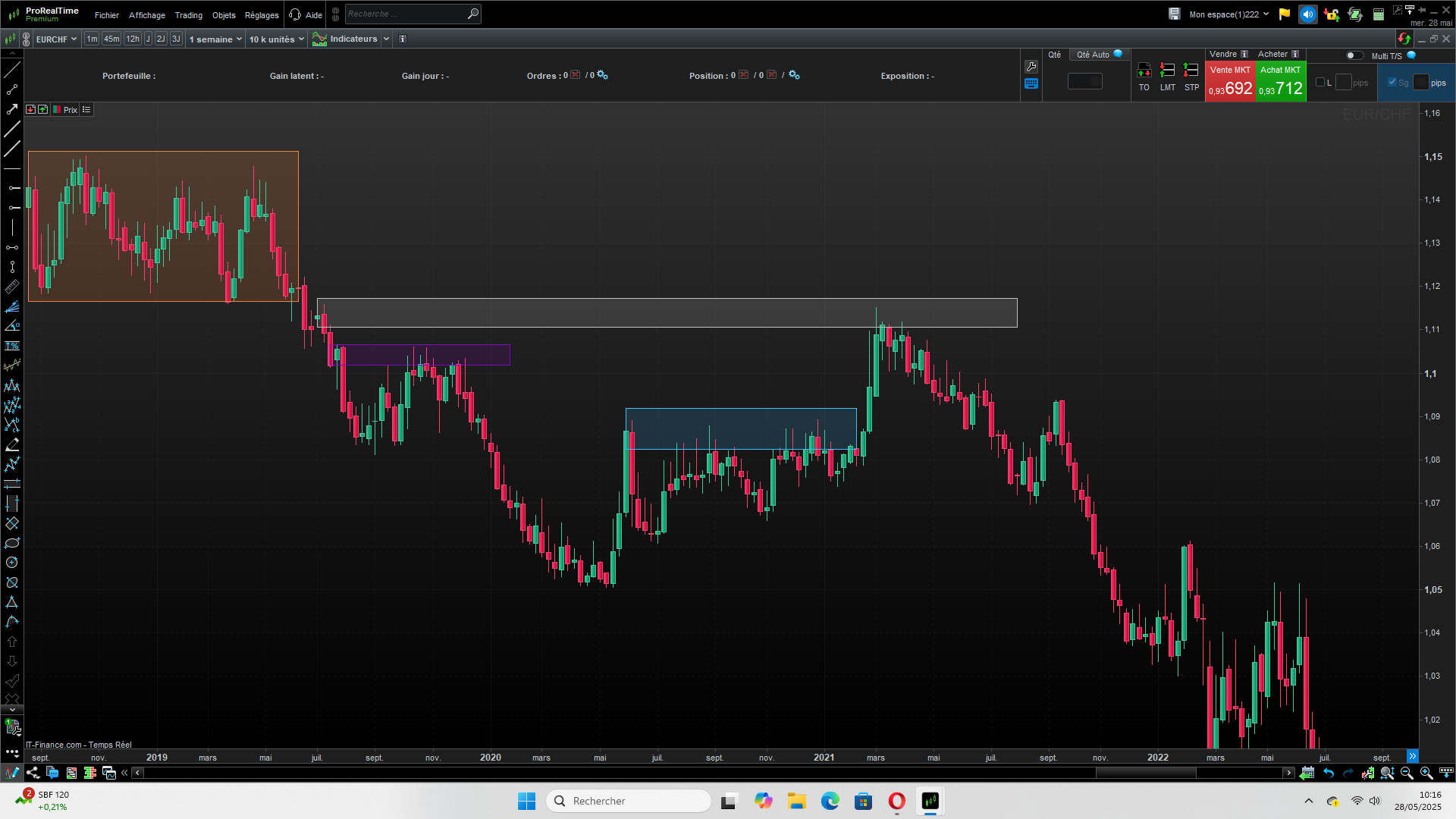Open the Trading menu

coord(188,15)
